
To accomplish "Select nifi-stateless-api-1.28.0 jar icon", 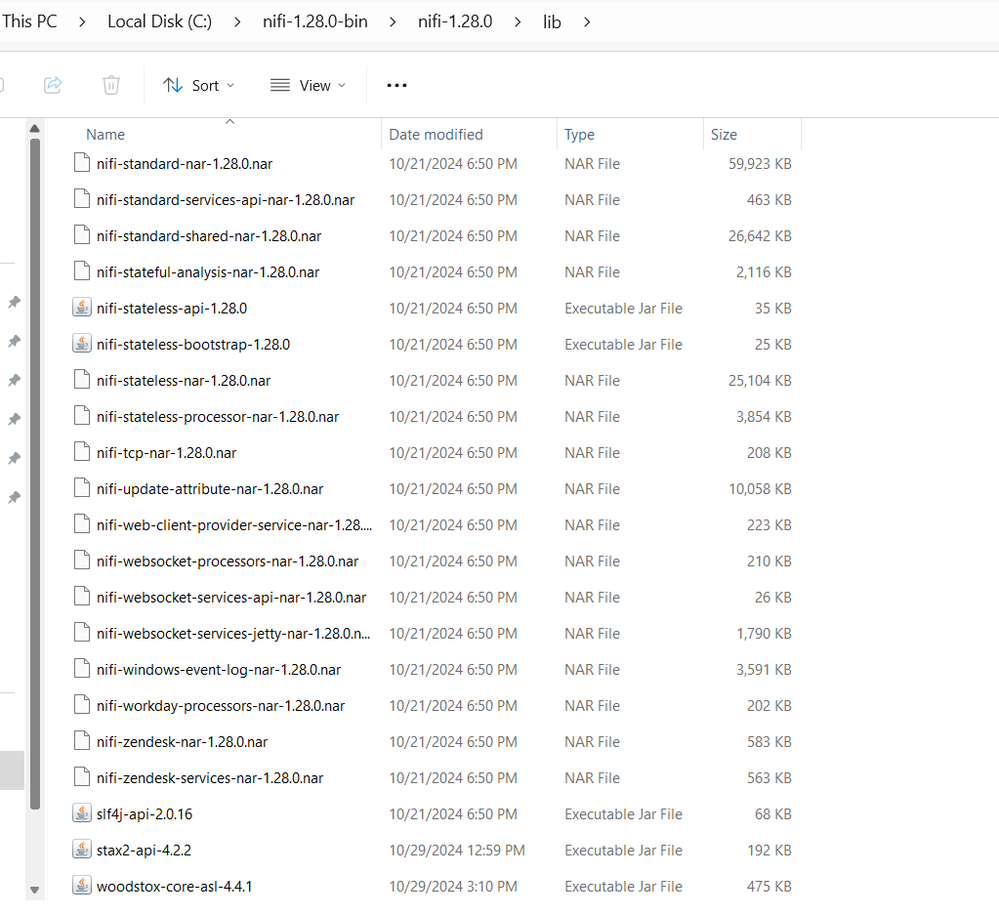I will [82, 307].
